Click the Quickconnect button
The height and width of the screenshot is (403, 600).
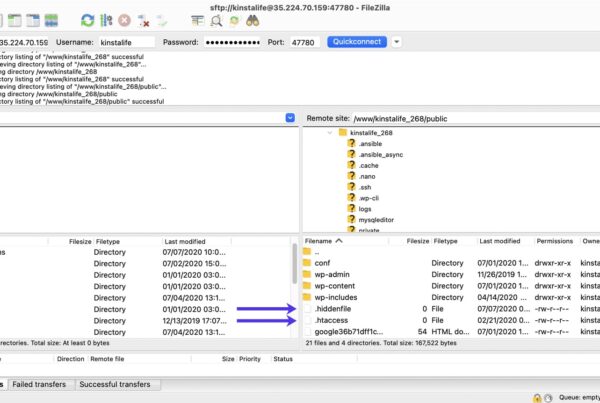tap(359, 42)
